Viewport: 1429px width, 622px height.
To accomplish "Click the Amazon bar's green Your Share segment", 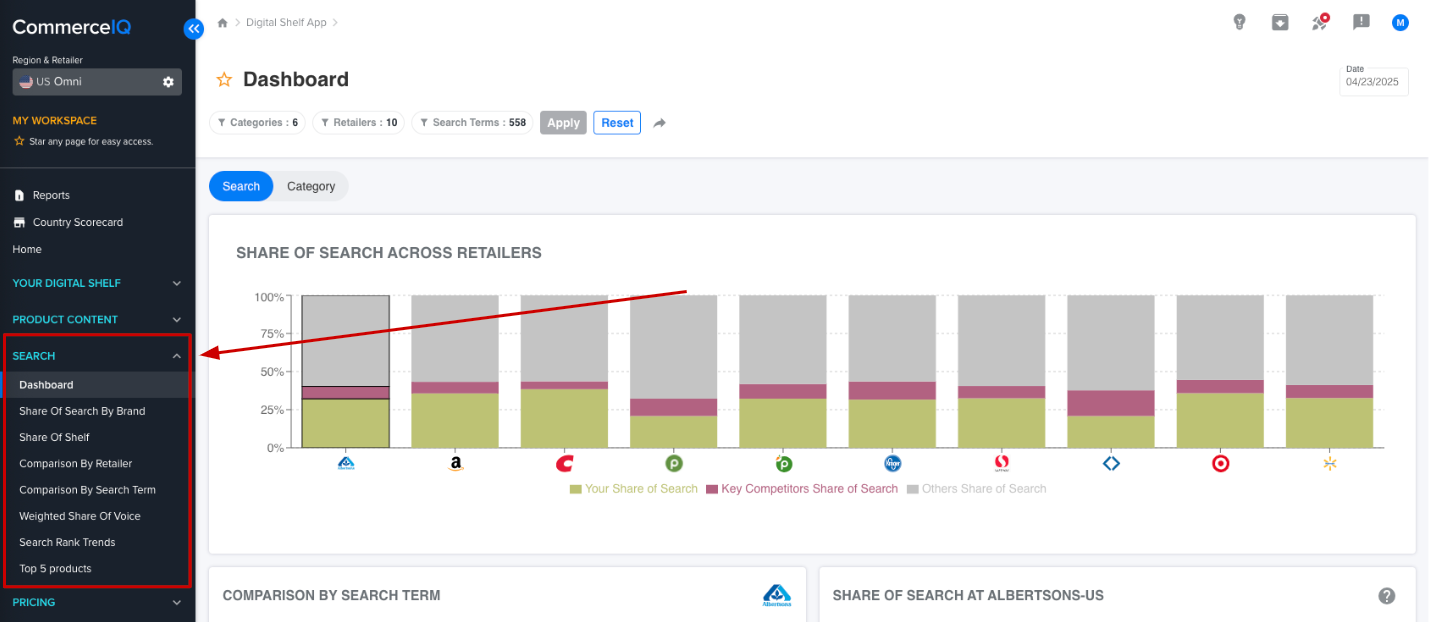I will point(455,420).
